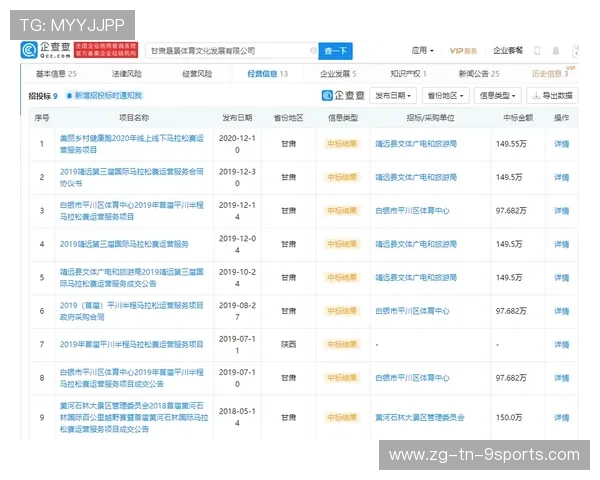
Task: Click the 查一下 search button
Action: [335, 51]
